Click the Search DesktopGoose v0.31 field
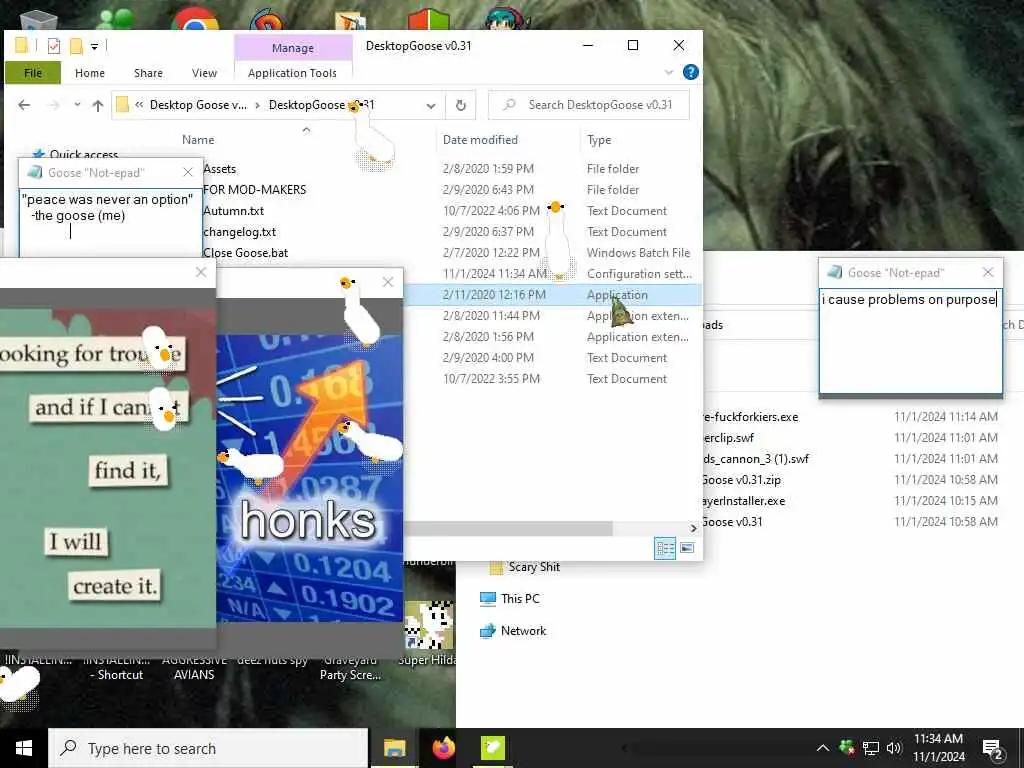The height and width of the screenshot is (768, 1024). pyautogui.click(x=588, y=104)
